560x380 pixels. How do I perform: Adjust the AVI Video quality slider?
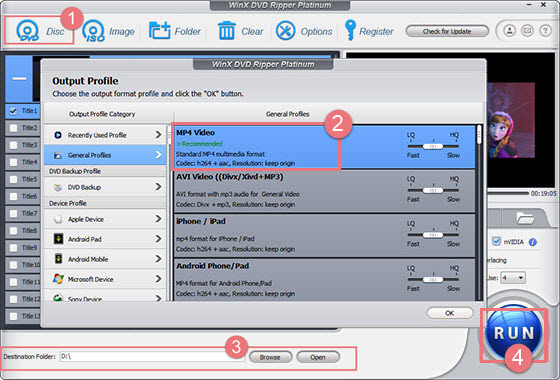pyautogui.click(x=433, y=191)
